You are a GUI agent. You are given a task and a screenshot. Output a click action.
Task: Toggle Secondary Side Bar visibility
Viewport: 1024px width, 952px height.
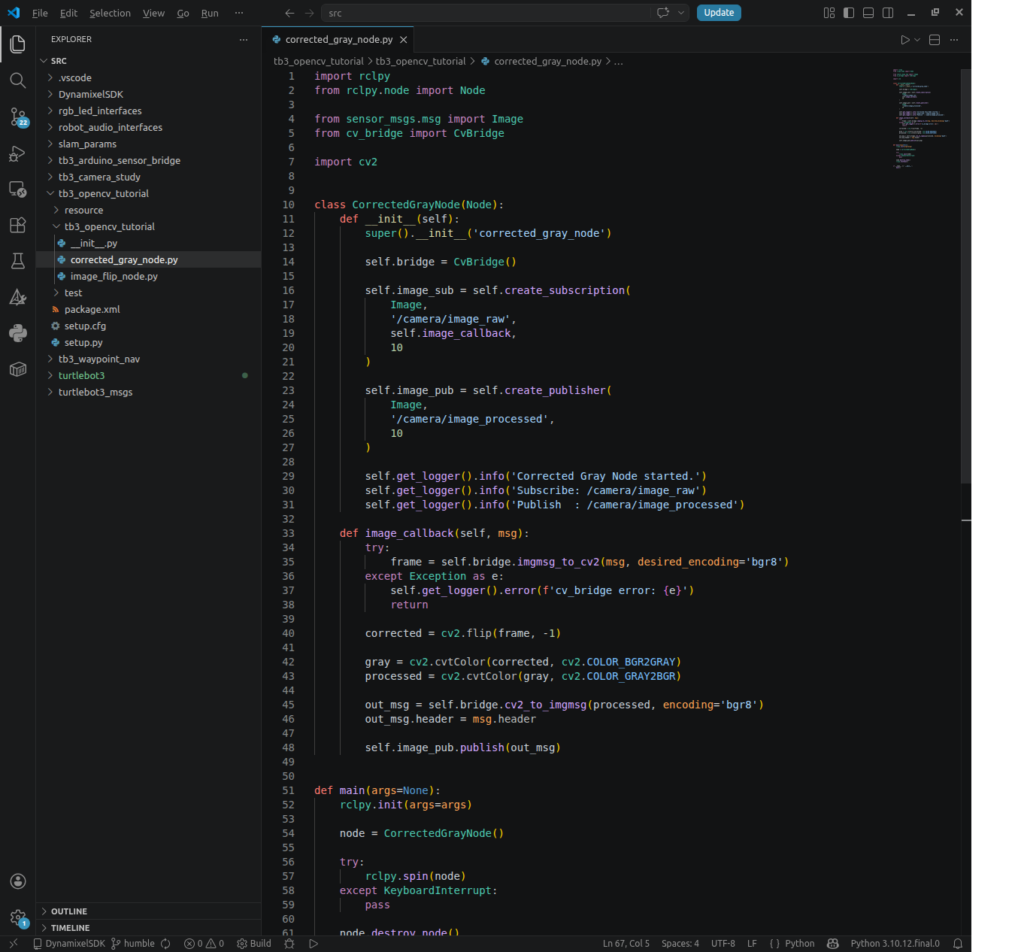tap(888, 12)
